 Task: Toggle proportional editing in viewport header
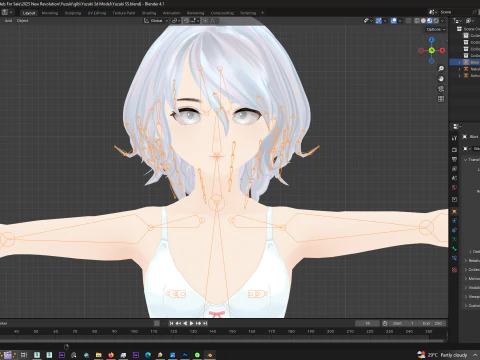[205, 21]
